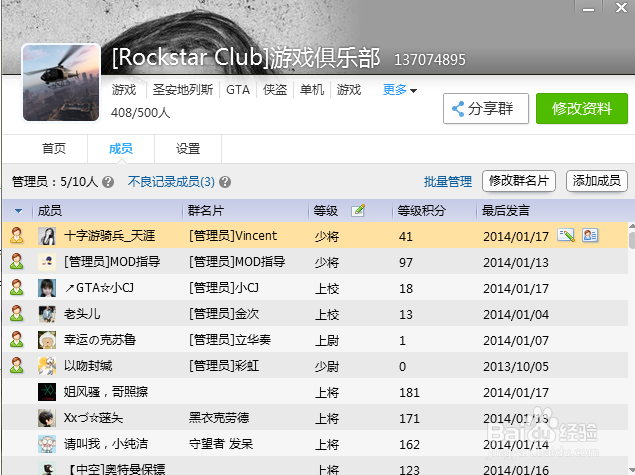Sort by the 等级 column header
This screenshot has height=475, width=635.
point(326,211)
